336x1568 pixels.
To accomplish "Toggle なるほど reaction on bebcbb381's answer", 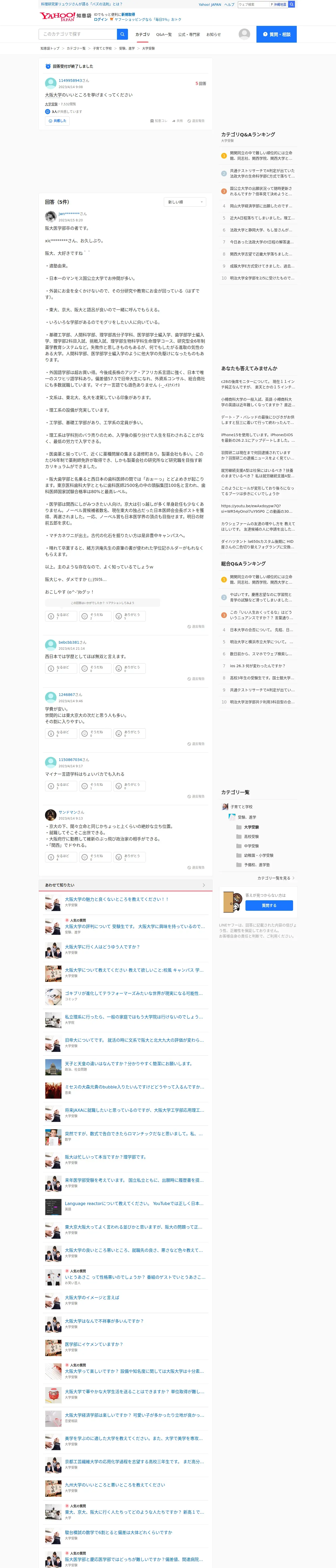I will (61, 668).
